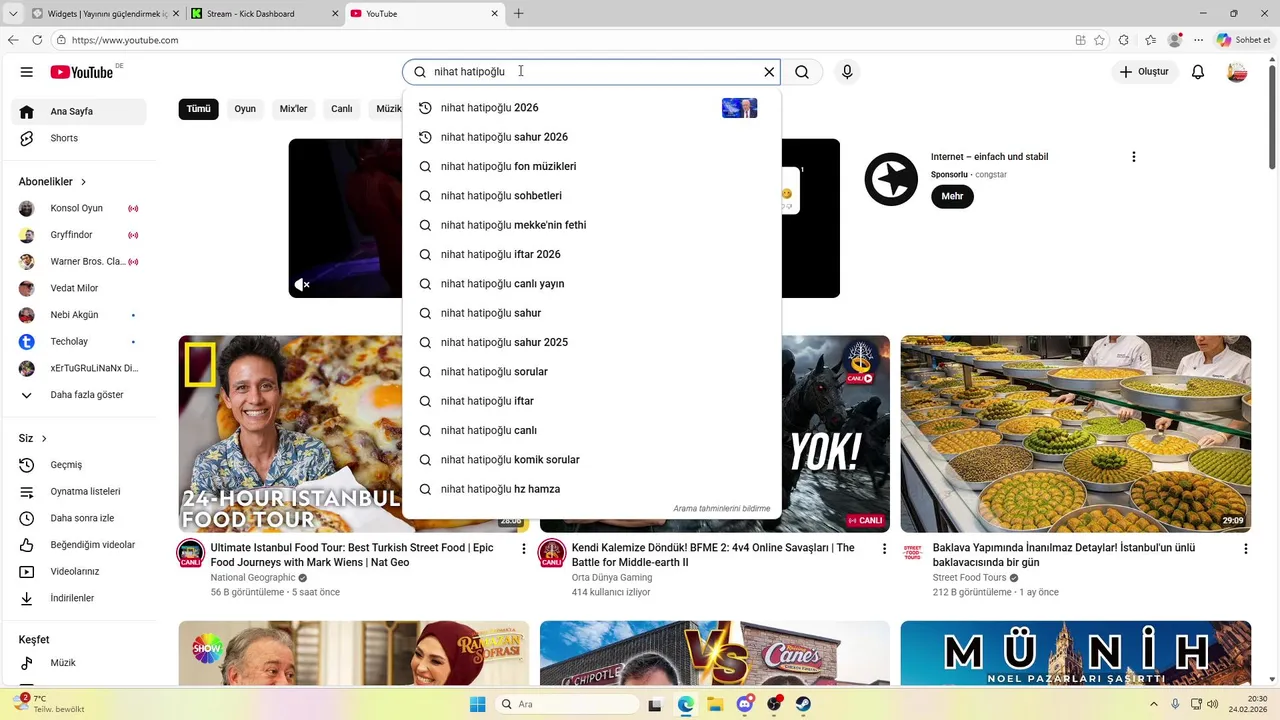Viewport: 1280px width, 720px height.
Task: Click 'Arama tahminlerini bildirme' link
Action: pos(721,509)
